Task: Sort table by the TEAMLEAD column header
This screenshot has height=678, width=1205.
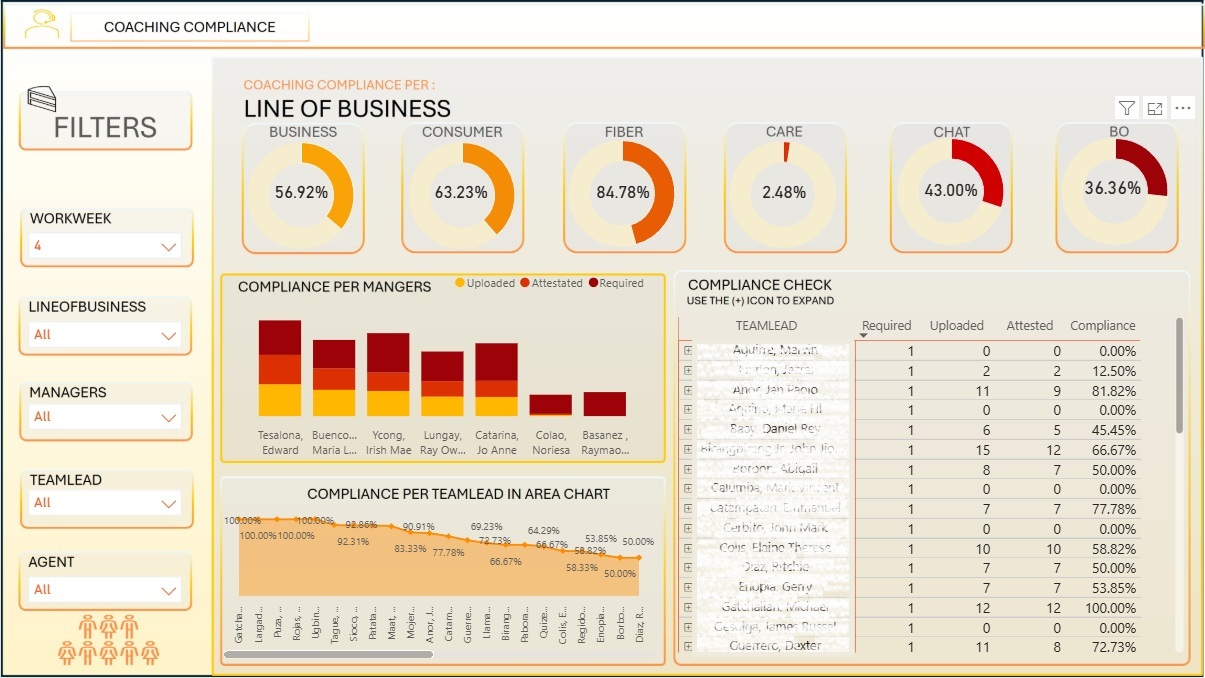Action: click(766, 325)
